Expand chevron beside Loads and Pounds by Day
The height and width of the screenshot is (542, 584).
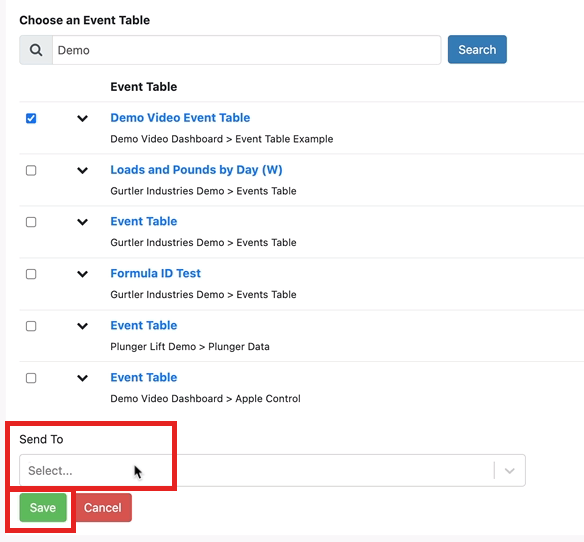[x=82, y=171]
